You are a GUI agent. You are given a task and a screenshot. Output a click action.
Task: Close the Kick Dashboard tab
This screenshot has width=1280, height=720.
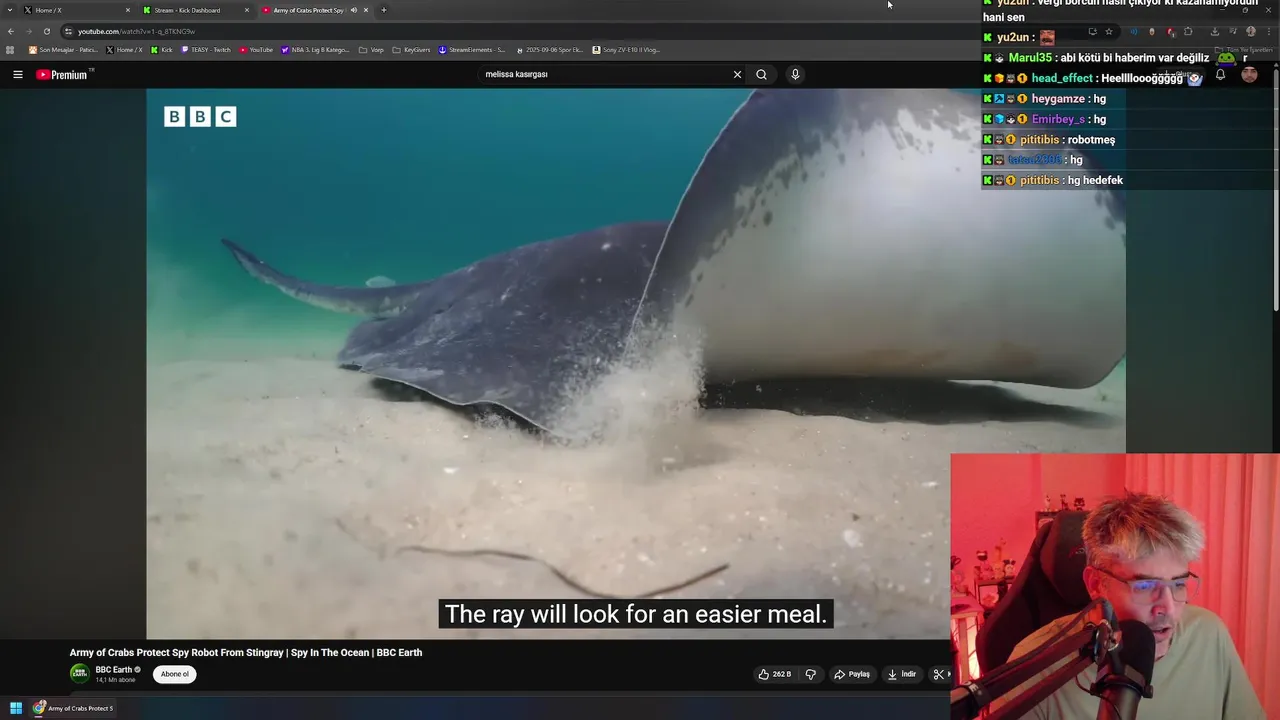point(247,10)
